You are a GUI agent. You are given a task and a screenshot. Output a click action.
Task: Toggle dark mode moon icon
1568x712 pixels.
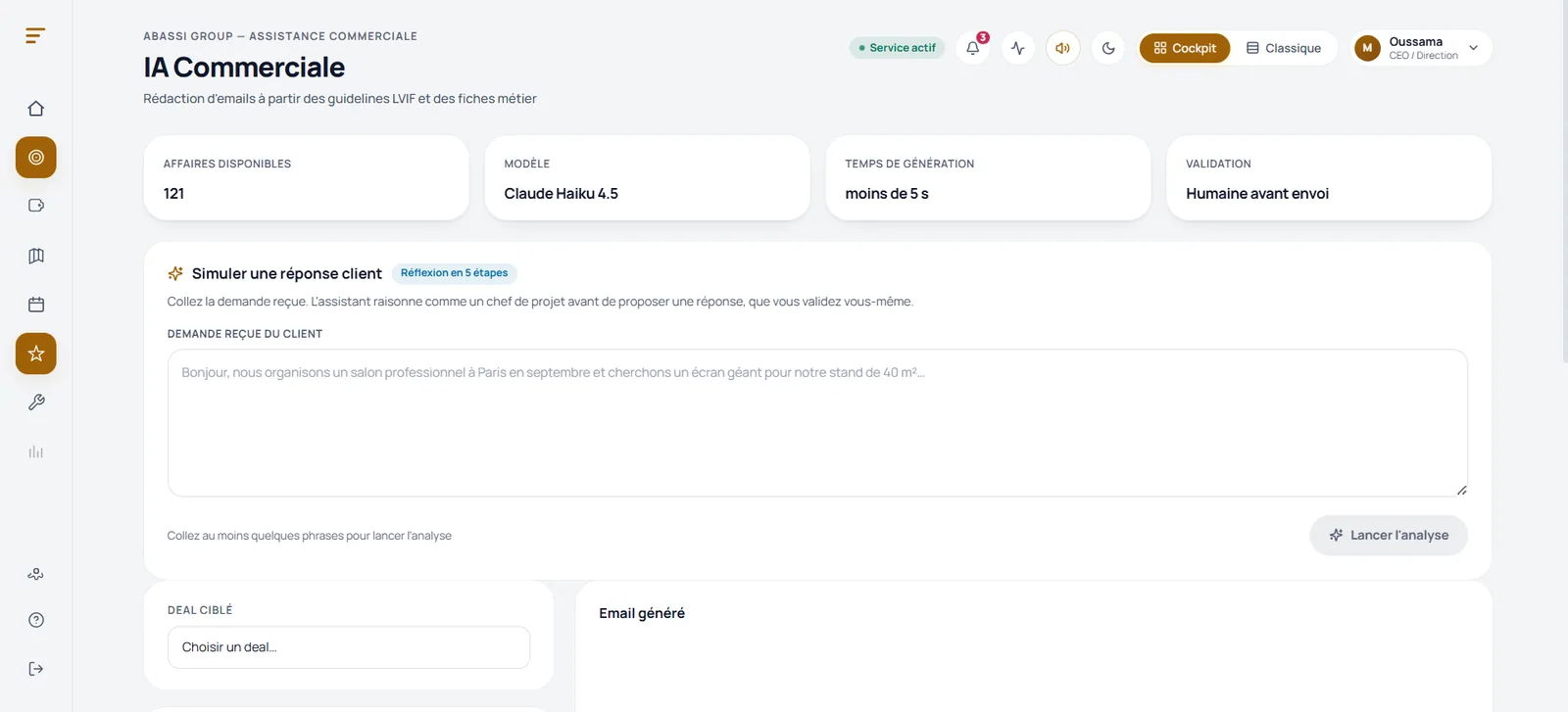[x=1108, y=48]
